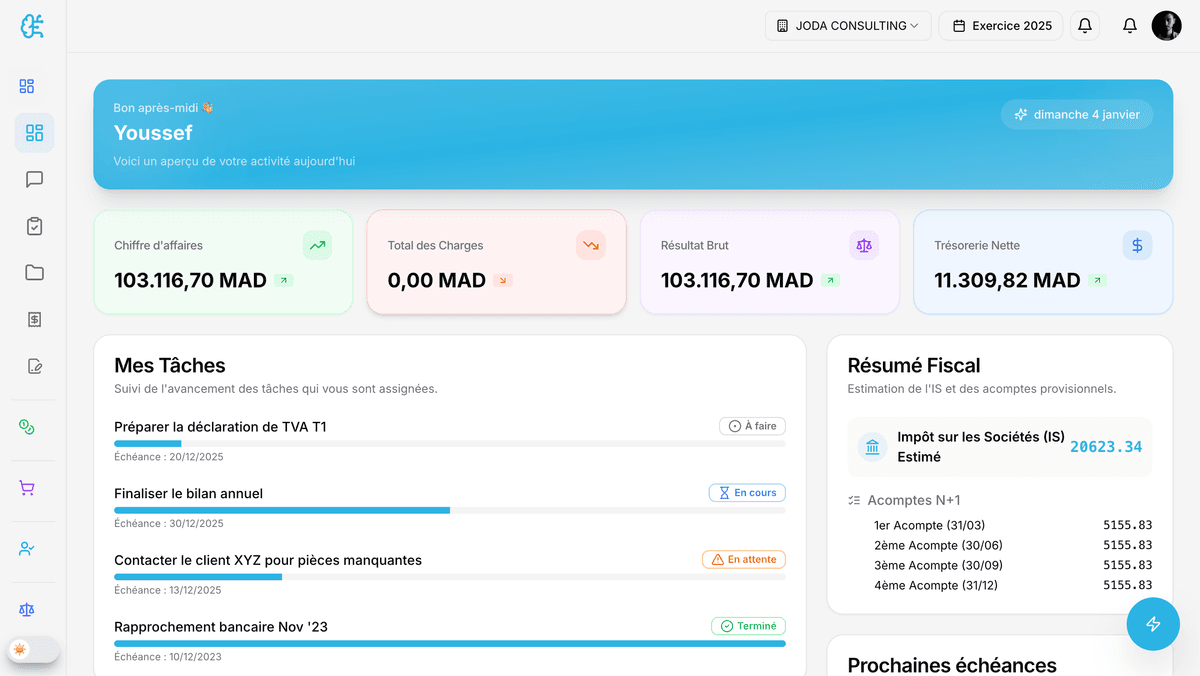The image size is (1200, 676).
Task: Open the JODA CONSULTING company dropdown
Action: (x=848, y=26)
